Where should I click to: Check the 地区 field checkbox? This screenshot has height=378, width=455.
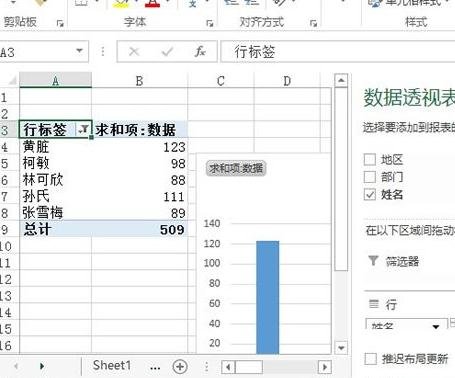[370, 160]
